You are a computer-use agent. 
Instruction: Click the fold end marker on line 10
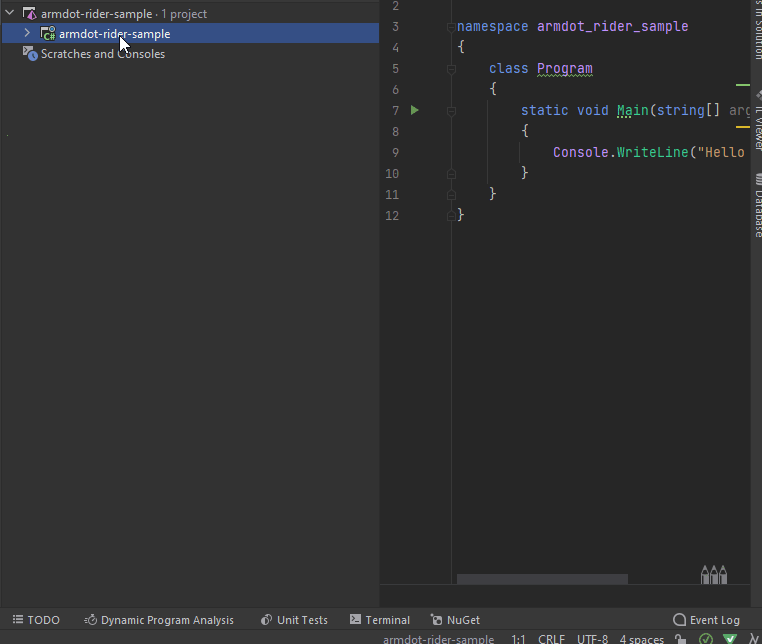click(451, 174)
